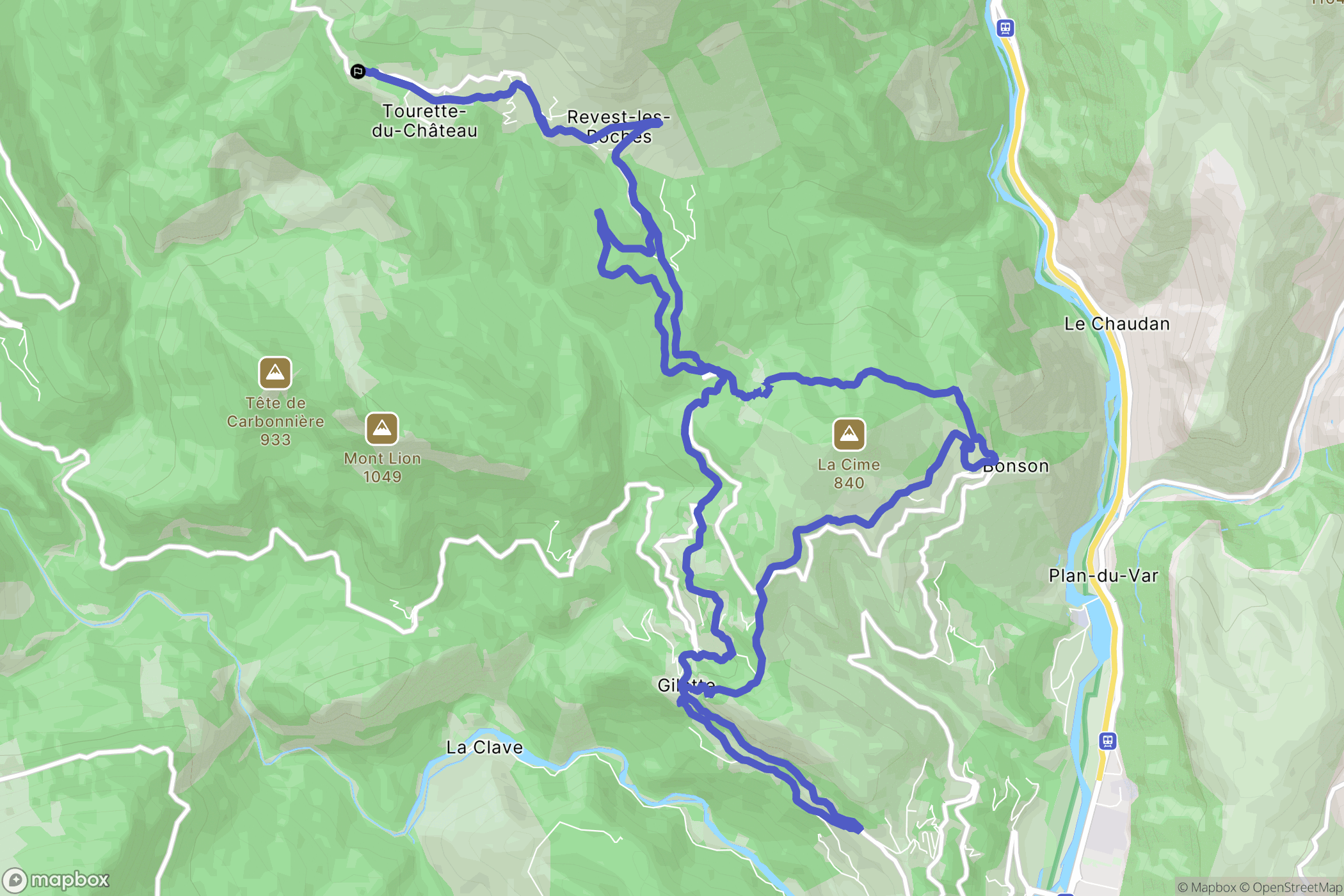Open the Mapbox logo link
This screenshot has height=896, width=1344.
(x=56, y=881)
